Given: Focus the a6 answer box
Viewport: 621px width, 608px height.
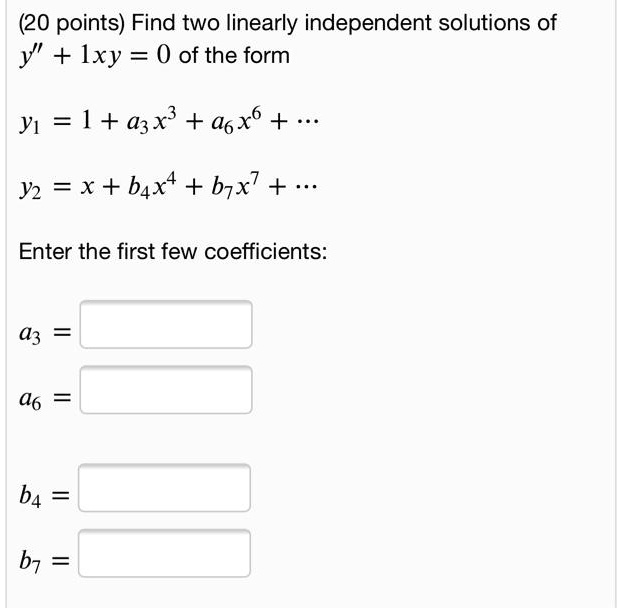Looking at the screenshot, I should (166, 391).
